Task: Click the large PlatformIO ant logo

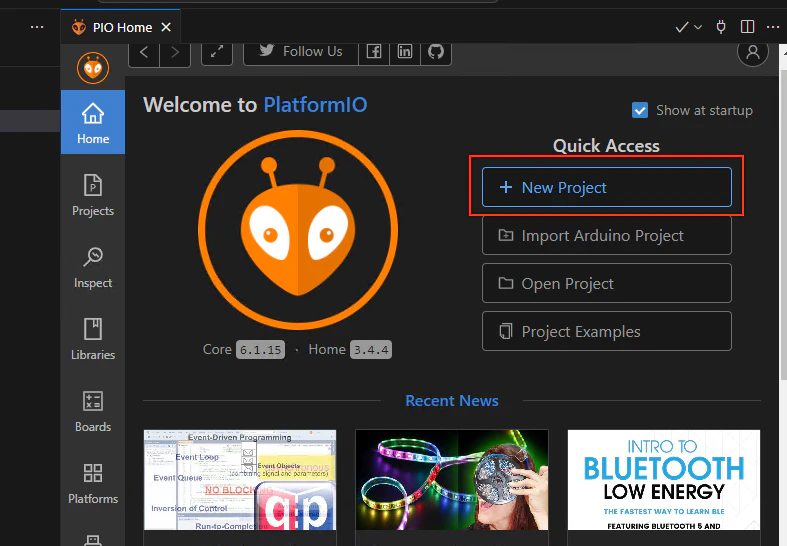Action: pos(298,230)
